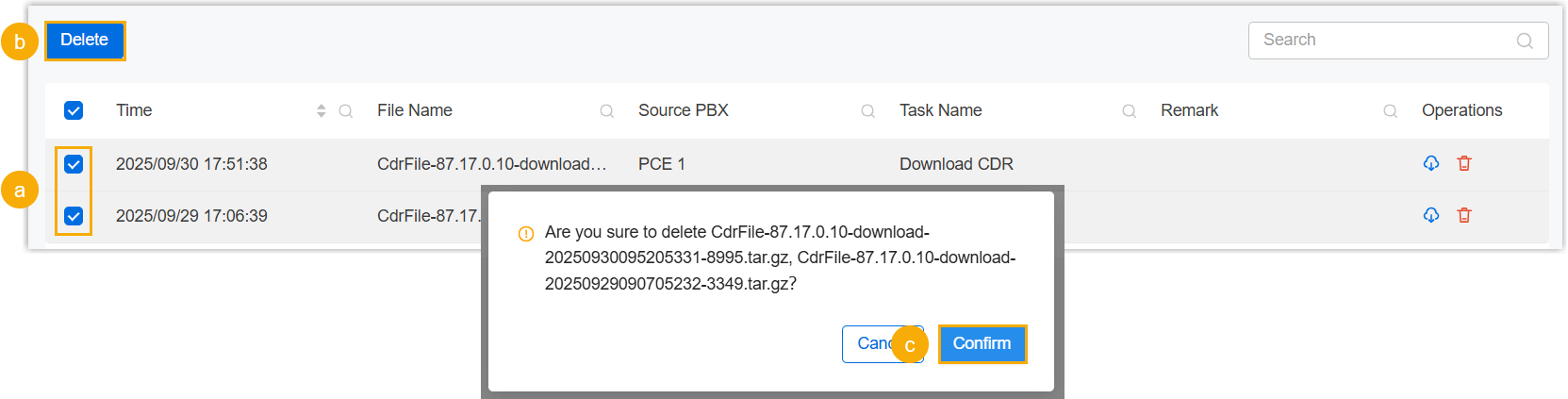Uncheck the 2025/09/29 17:06:39 row checkbox
This screenshot has height=399, width=1568.
pyautogui.click(x=74, y=216)
